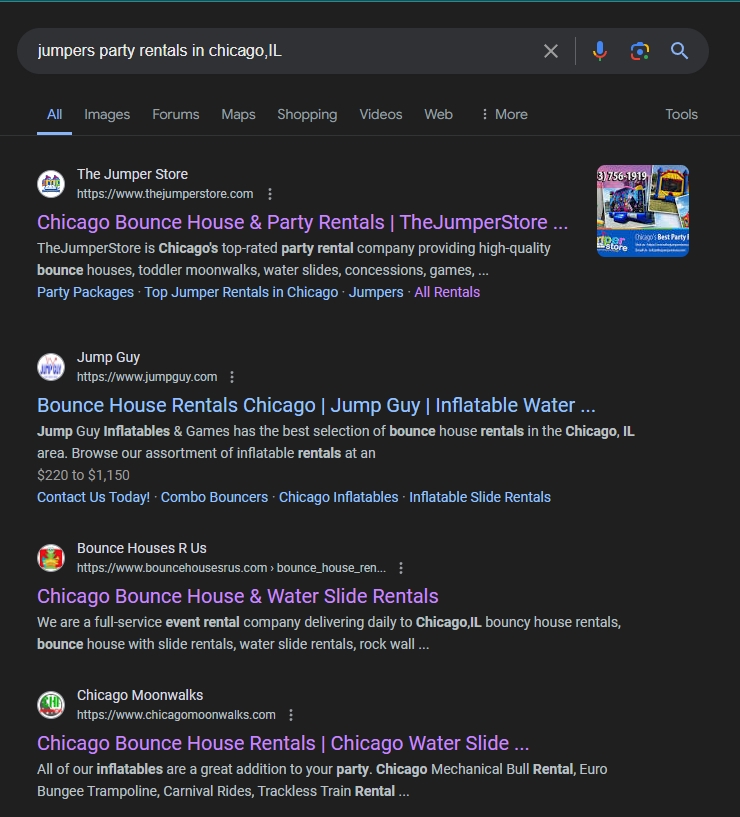Open the Tools options
This screenshot has height=817, width=740.
point(681,115)
